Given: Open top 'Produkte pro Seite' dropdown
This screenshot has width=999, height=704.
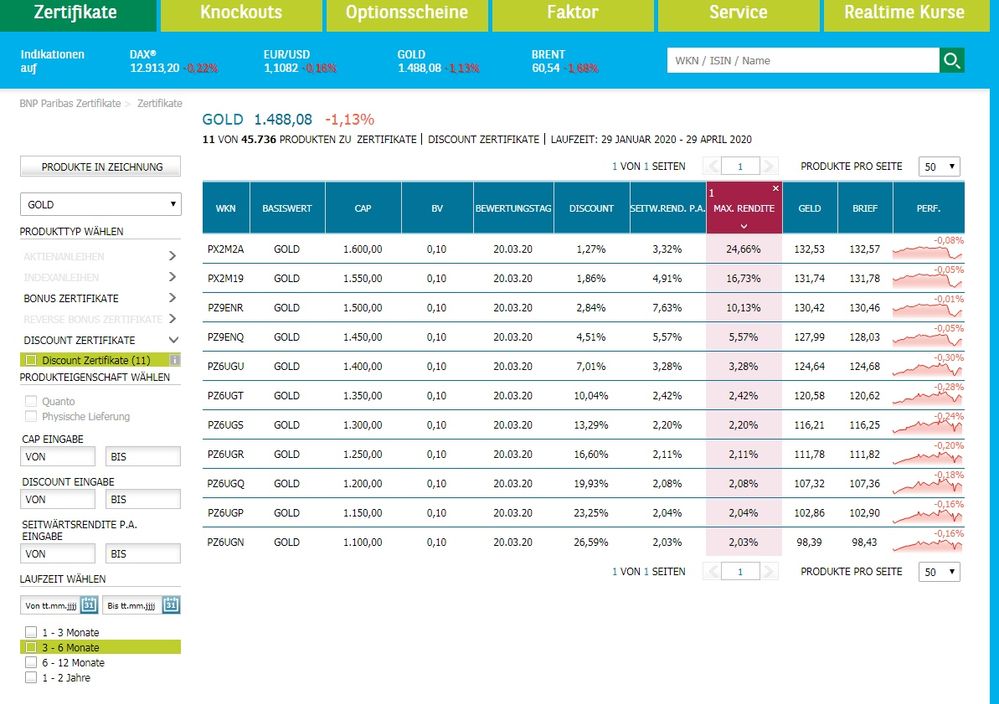Looking at the screenshot, I should [940, 167].
